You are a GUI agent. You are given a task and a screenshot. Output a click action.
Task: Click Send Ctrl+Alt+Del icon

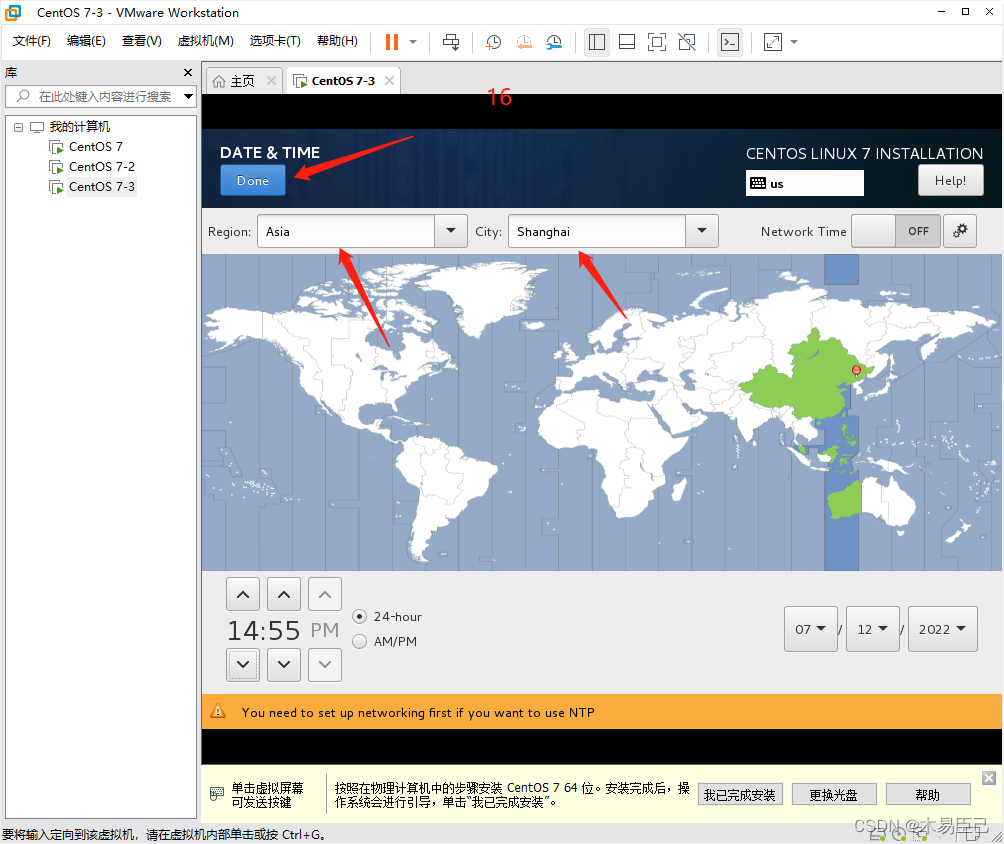451,42
